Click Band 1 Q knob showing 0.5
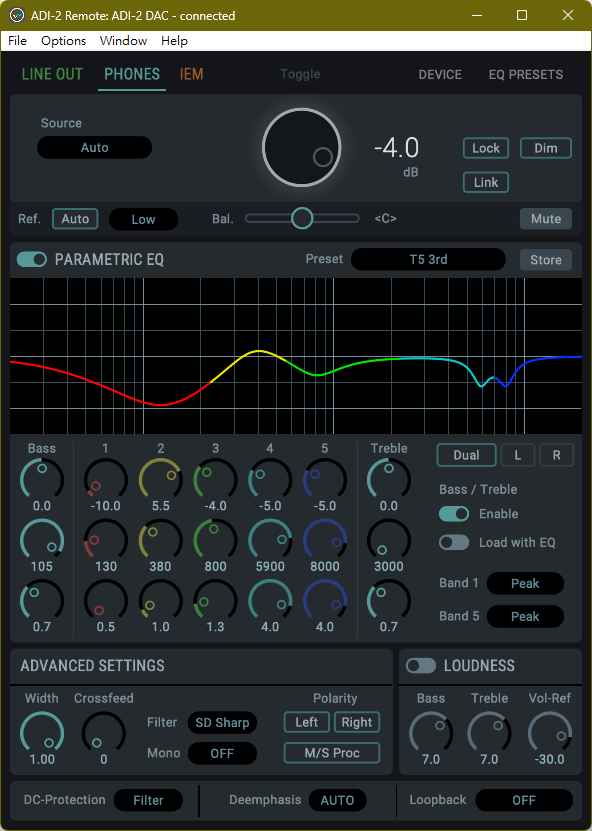Image resolution: width=592 pixels, height=831 pixels. pyautogui.click(x=105, y=600)
